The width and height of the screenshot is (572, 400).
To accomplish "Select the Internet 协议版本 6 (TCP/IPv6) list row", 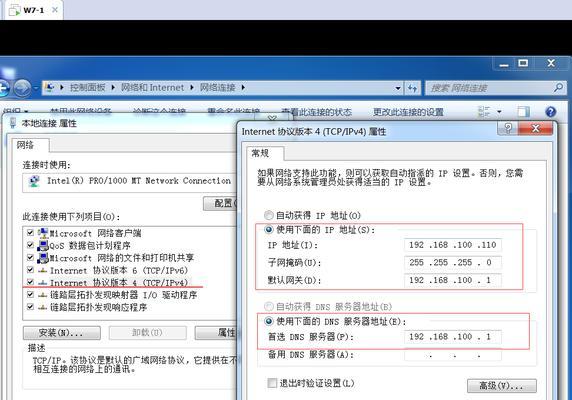I will 131,270.
